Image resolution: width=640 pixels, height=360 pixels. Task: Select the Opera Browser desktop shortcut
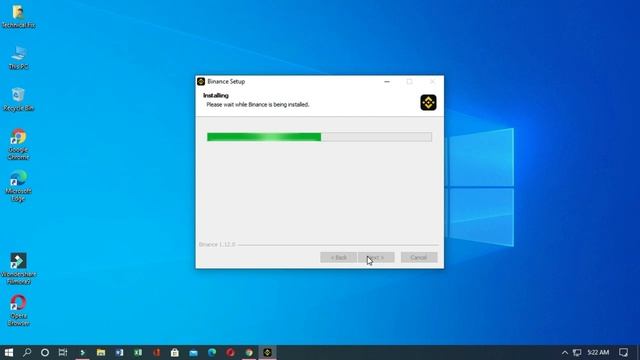[x=18, y=310]
